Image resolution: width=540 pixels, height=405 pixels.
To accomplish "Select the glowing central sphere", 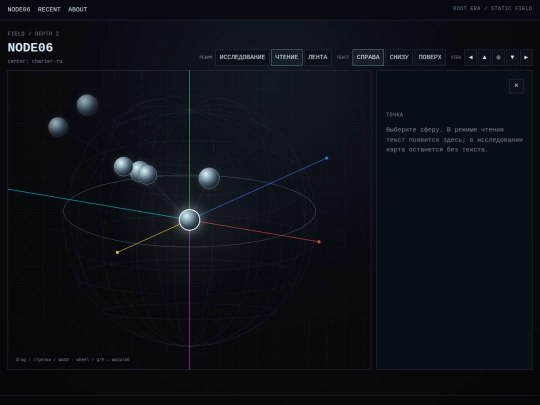I will click(x=189, y=220).
